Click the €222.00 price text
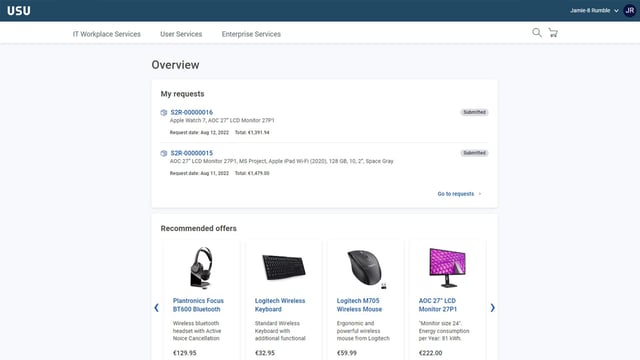This screenshot has height=360, width=640. coord(430,353)
